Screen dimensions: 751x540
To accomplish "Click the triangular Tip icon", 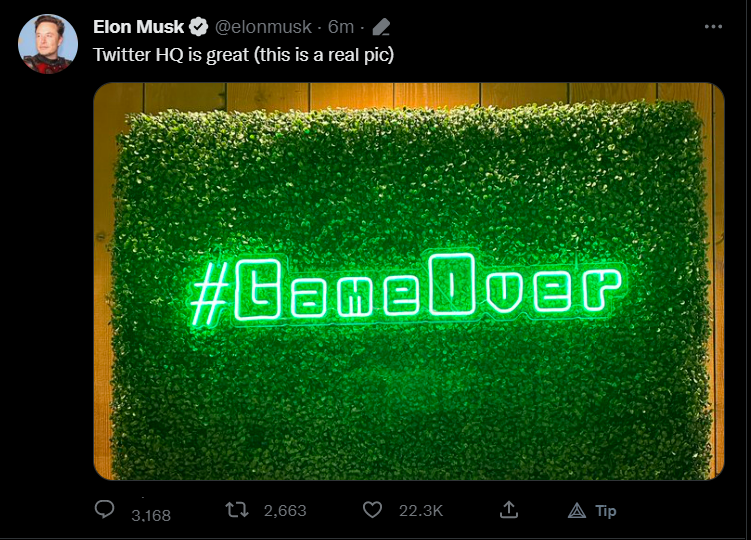I will click(577, 511).
